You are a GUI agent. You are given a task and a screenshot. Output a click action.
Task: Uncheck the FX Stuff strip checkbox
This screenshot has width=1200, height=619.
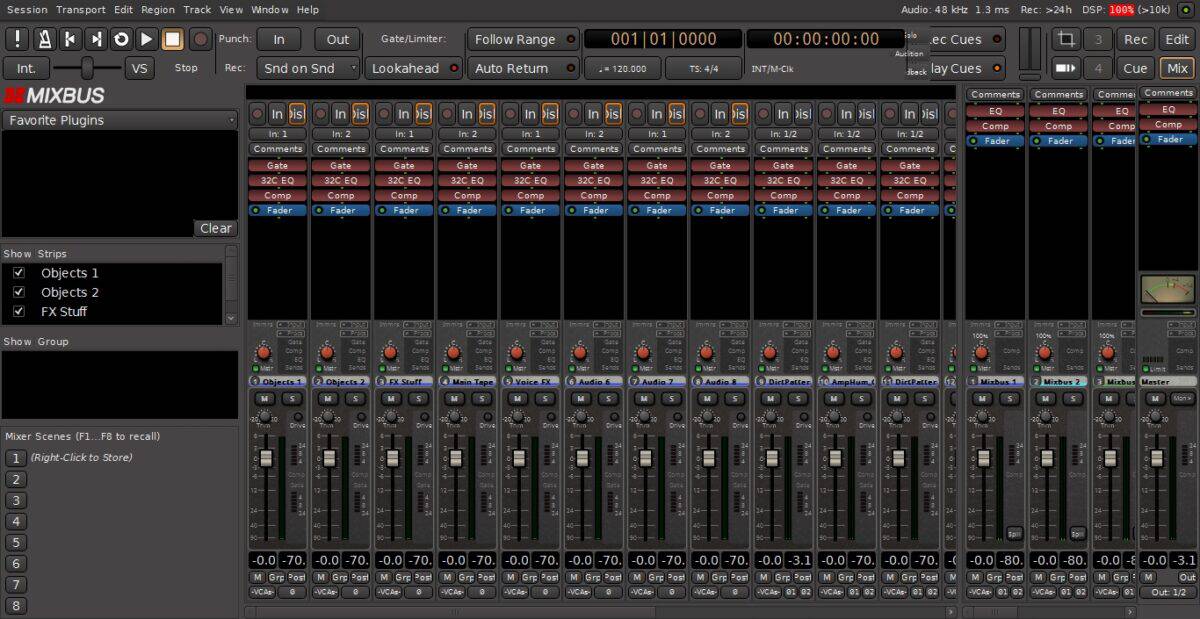click(18, 312)
